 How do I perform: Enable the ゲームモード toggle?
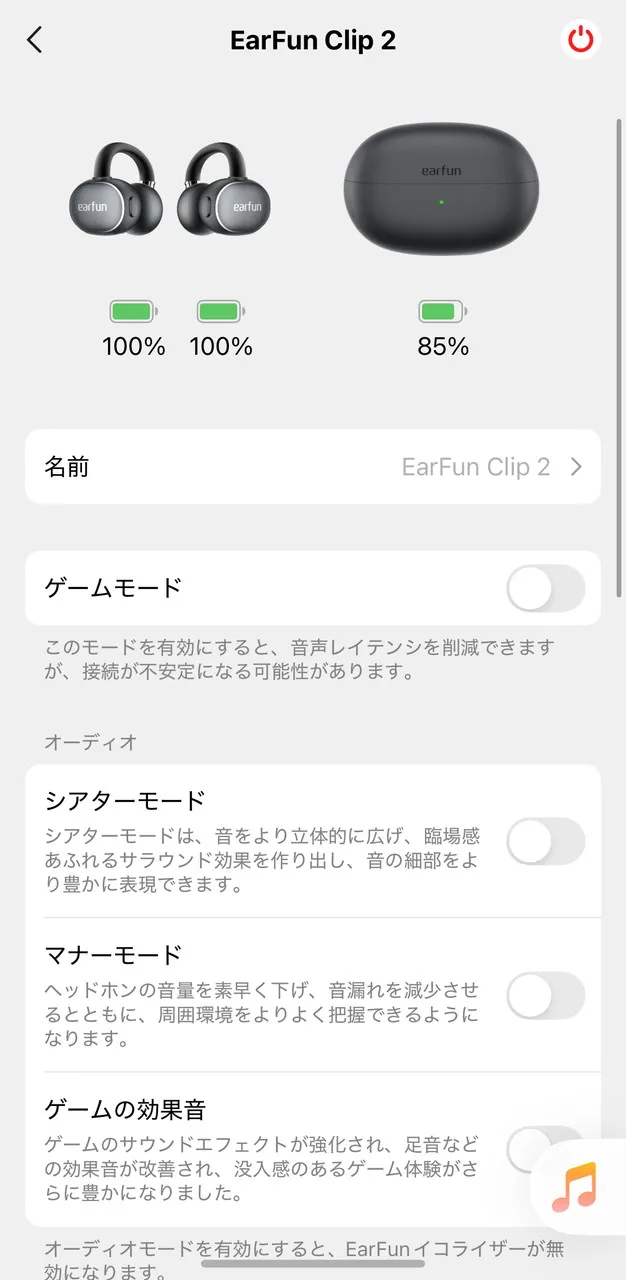tap(545, 588)
